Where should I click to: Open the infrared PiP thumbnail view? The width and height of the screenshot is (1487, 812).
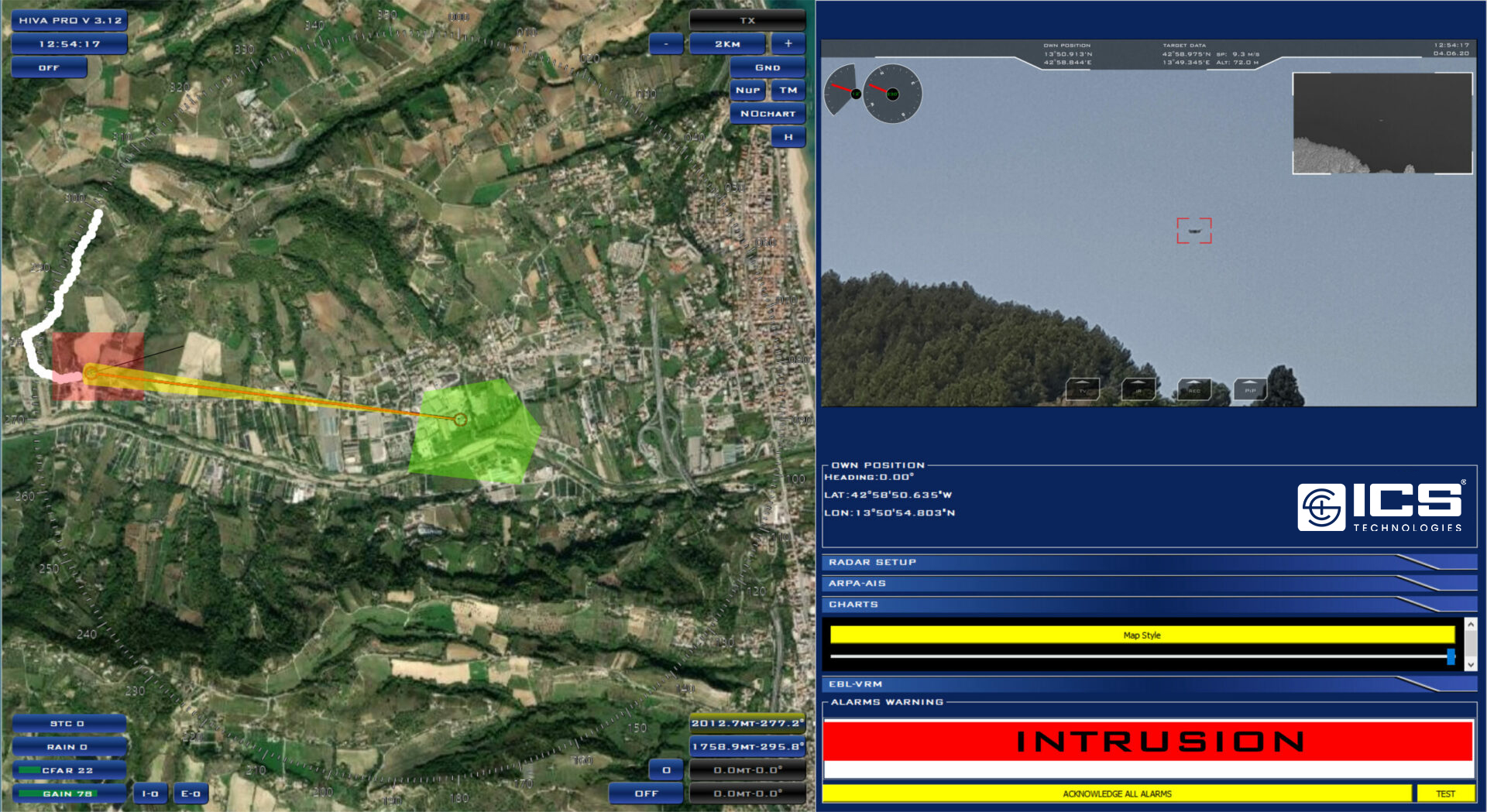(x=1382, y=123)
